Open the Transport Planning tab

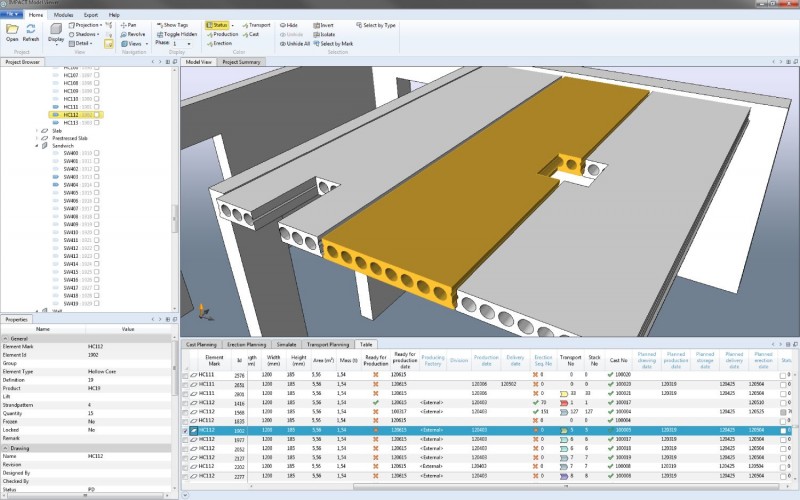(x=328, y=344)
